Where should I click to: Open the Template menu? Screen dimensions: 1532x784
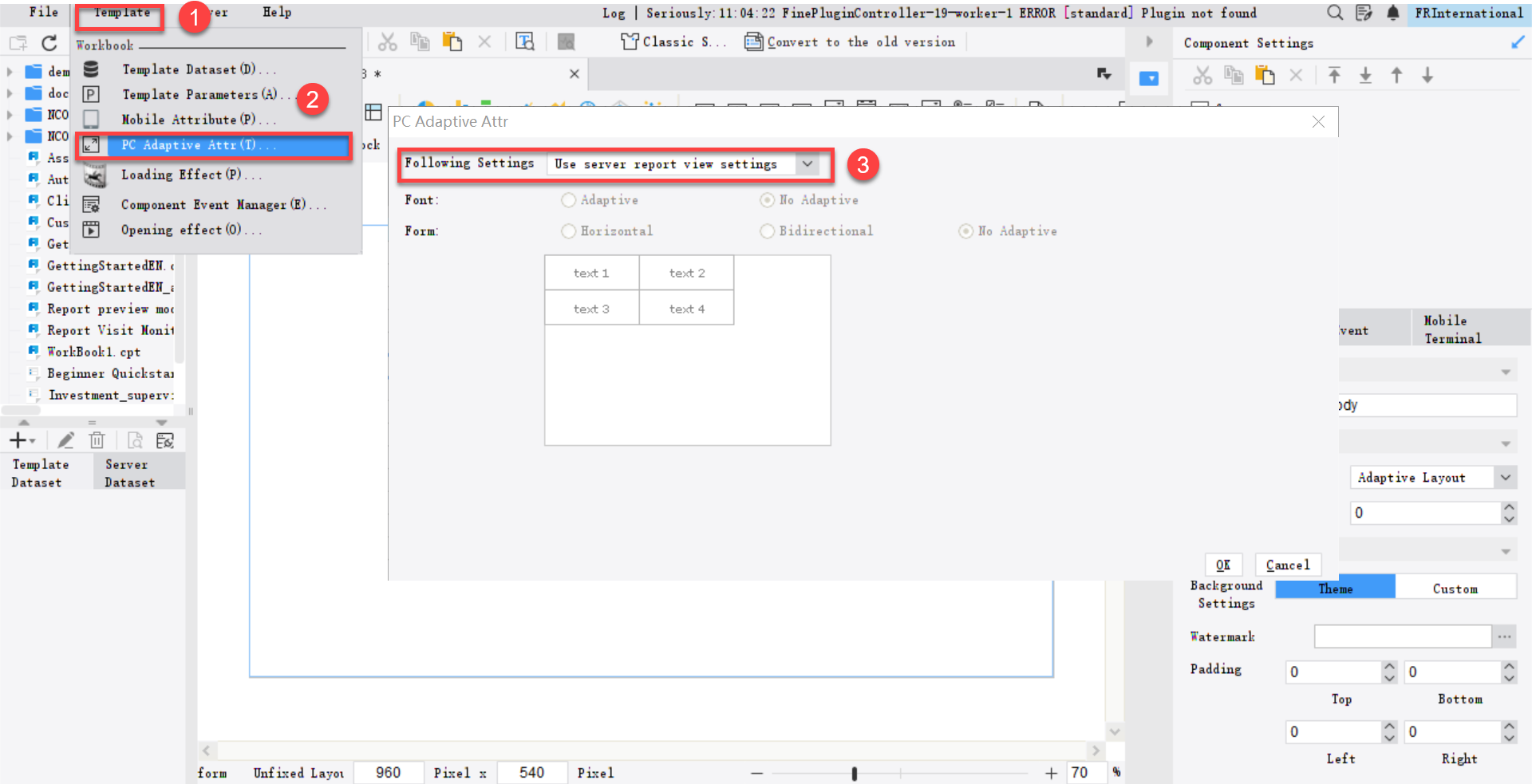(121, 13)
